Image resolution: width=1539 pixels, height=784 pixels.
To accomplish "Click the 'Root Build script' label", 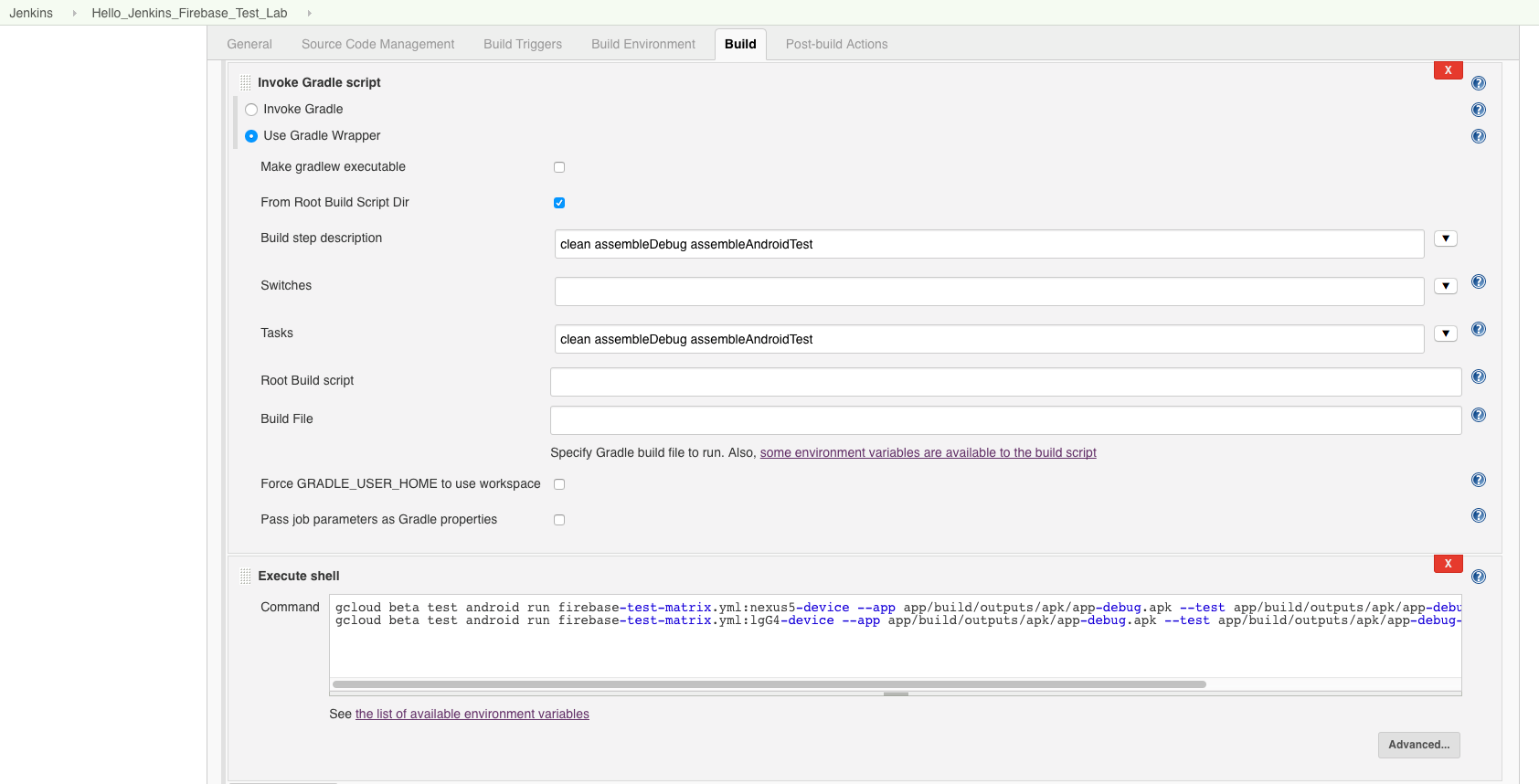I will [307, 380].
